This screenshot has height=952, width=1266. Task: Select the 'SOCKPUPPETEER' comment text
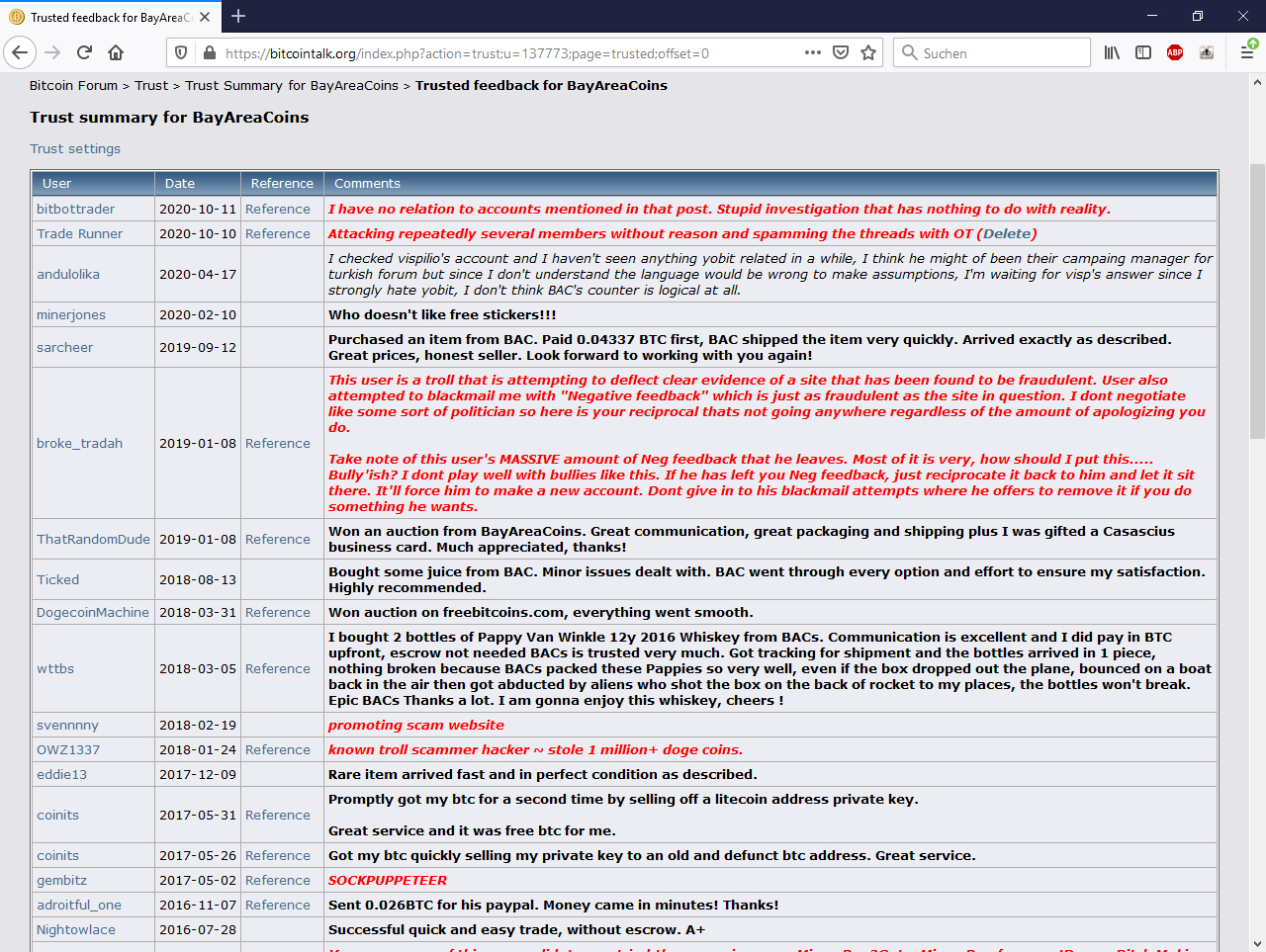[x=388, y=881]
